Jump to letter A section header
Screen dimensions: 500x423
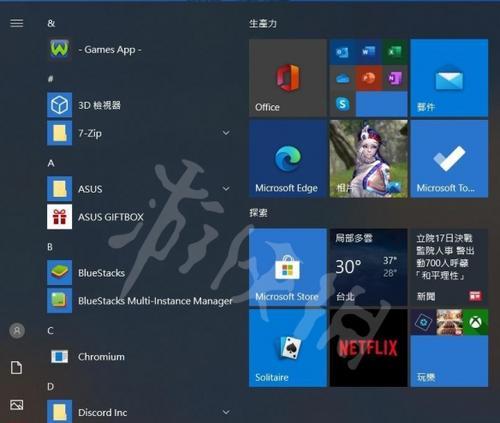(x=51, y=163)
